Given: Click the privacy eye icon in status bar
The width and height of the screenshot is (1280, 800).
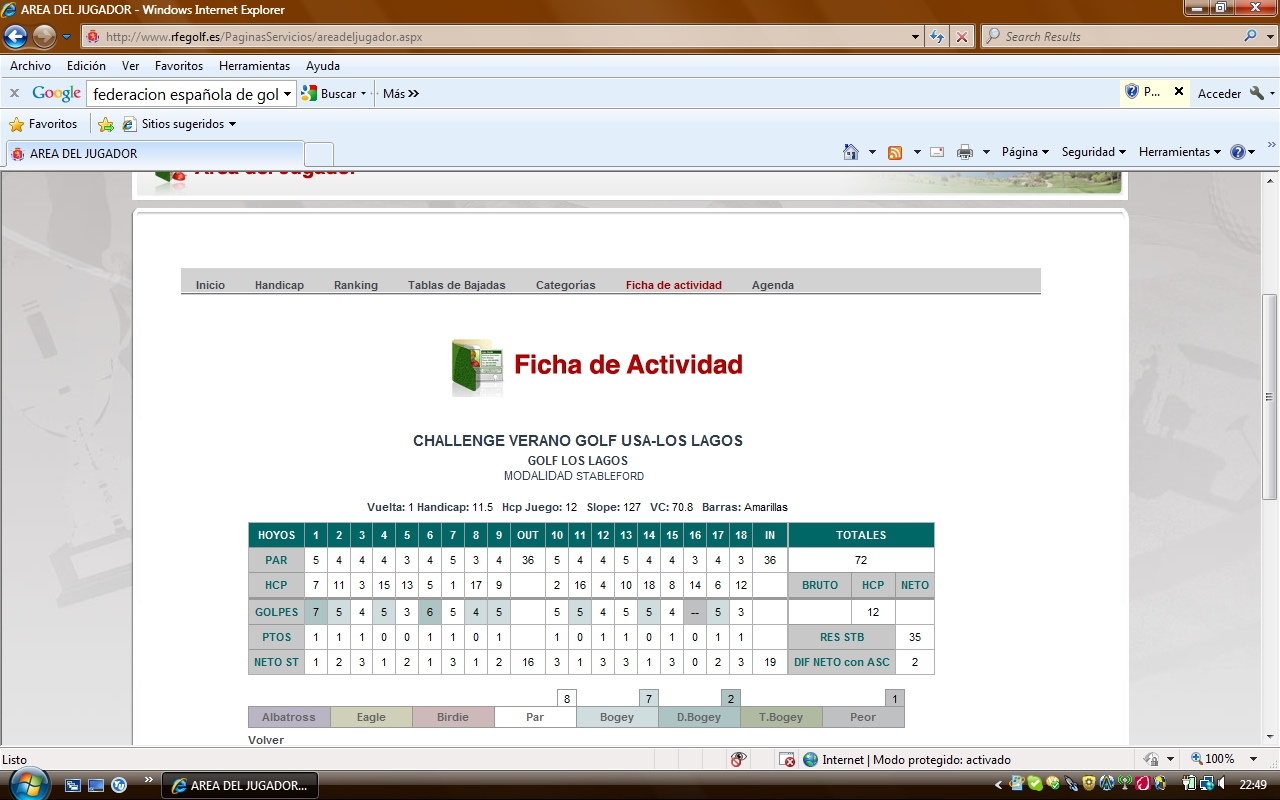Looking at the screenshot, I should click(738, 759).
